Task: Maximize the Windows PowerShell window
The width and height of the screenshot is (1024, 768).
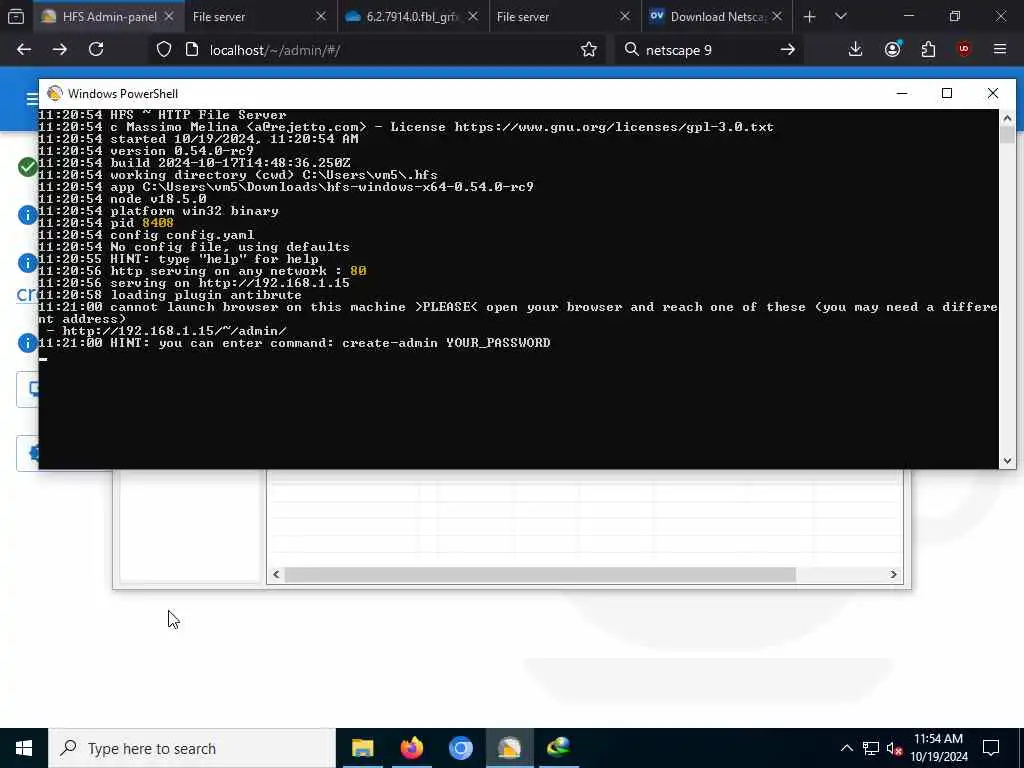Action: 947,93
